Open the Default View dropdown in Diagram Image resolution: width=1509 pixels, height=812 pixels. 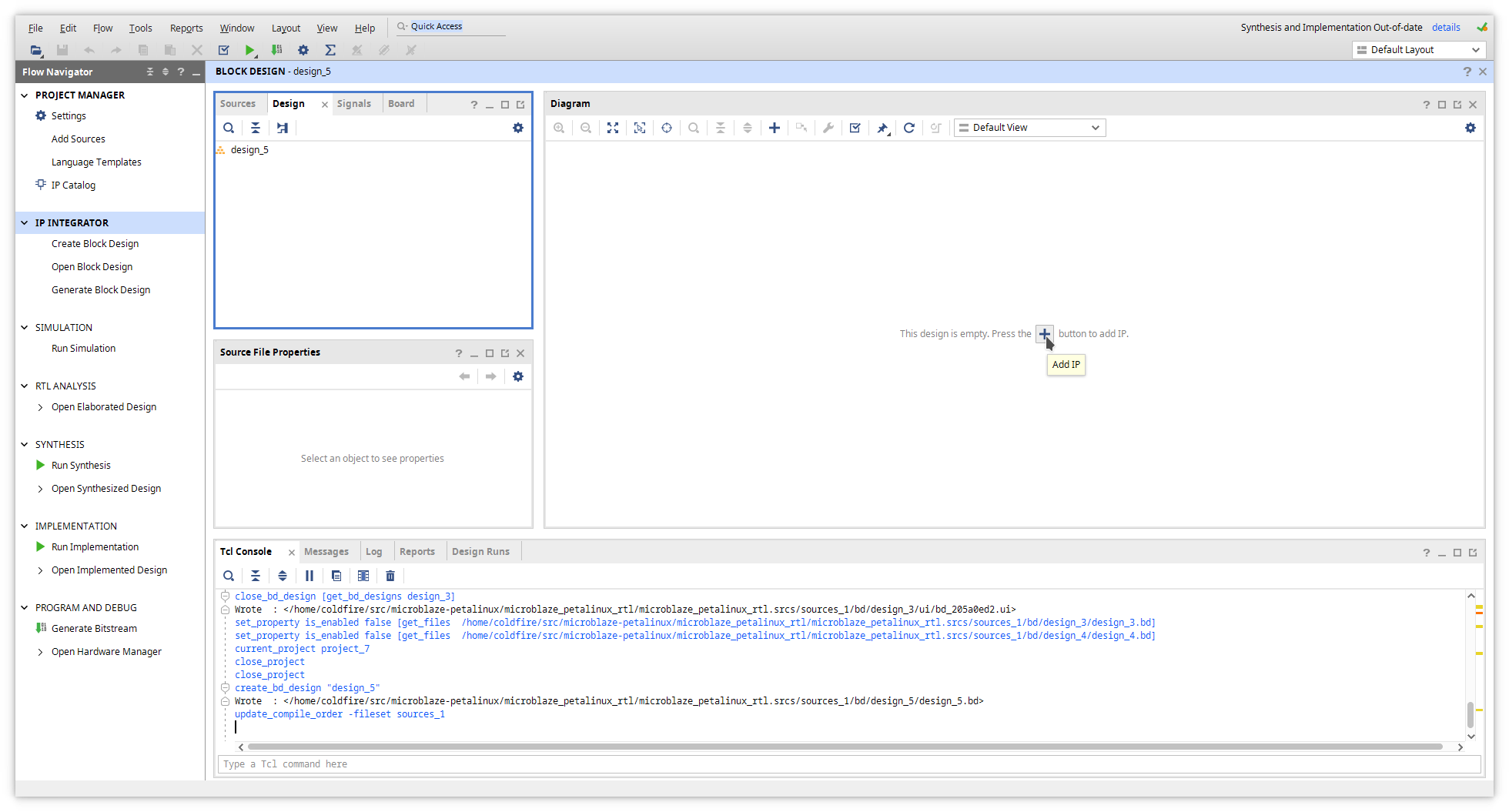[1029, 128]
